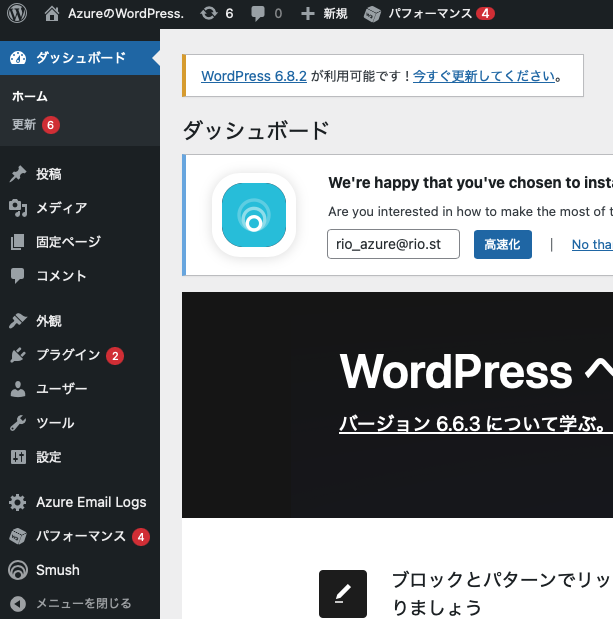The width and height of the screenshot is (613, 619).
Task: Click the collapse menu arrow icon
Action: 18,604
